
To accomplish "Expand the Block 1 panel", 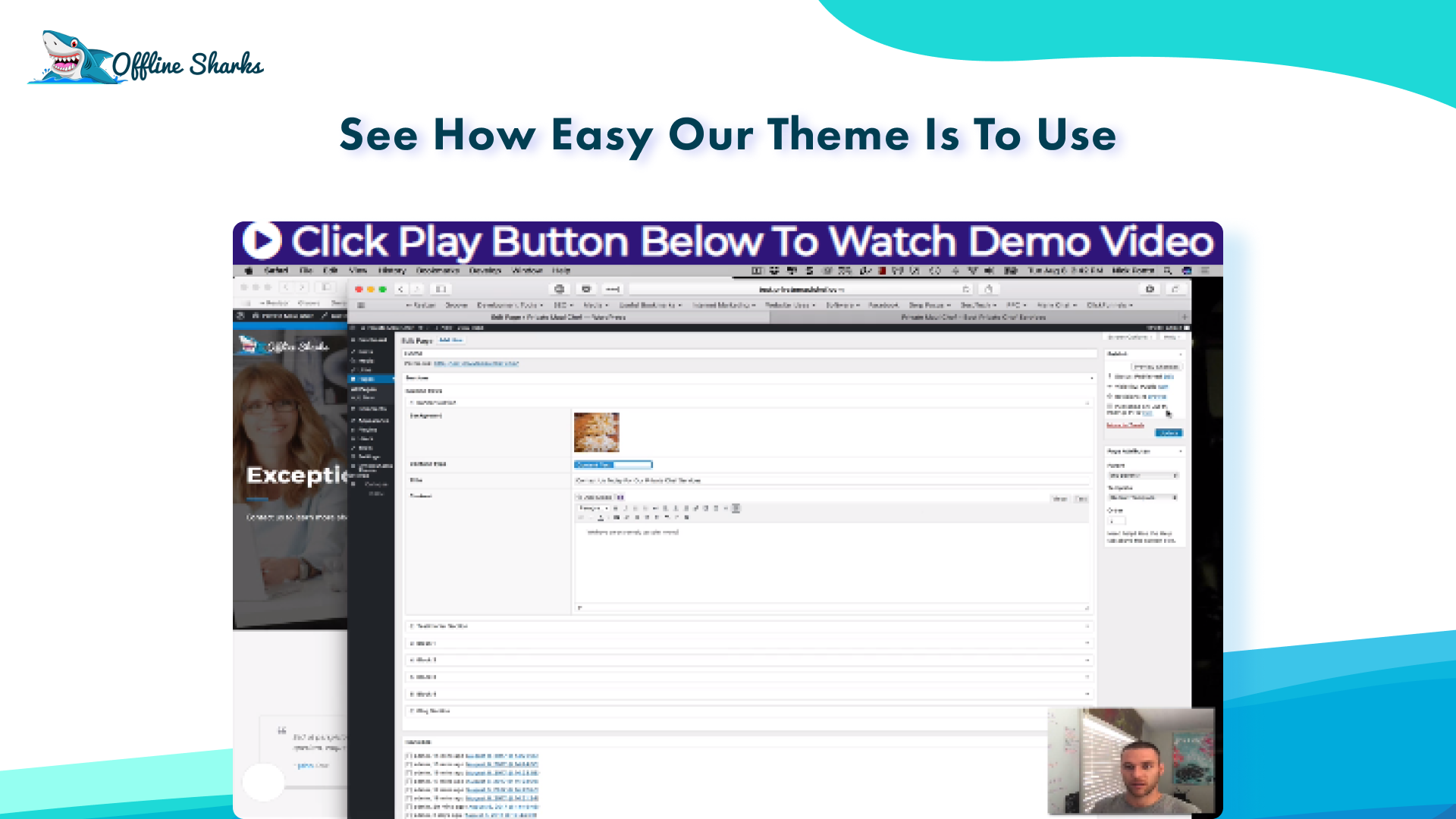I will click(x=749, y=643).
